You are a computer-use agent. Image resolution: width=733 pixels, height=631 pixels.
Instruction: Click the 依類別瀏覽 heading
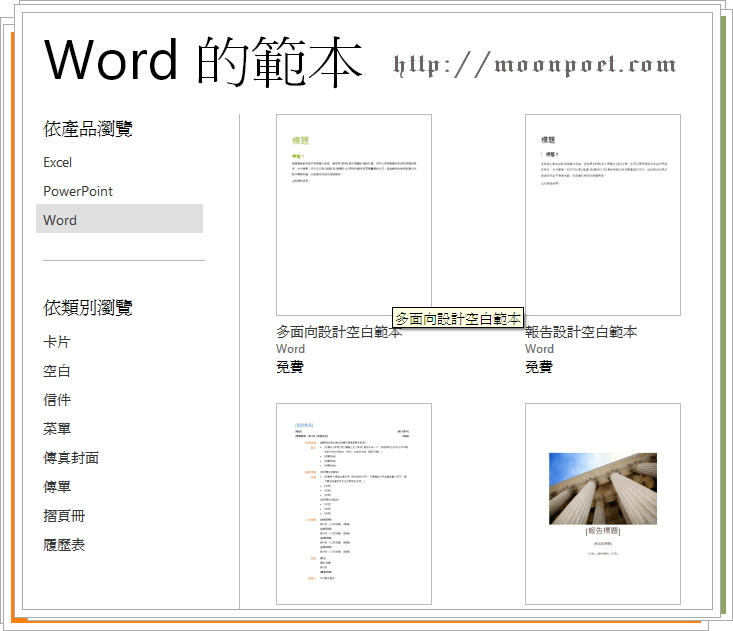click(88, 308)
